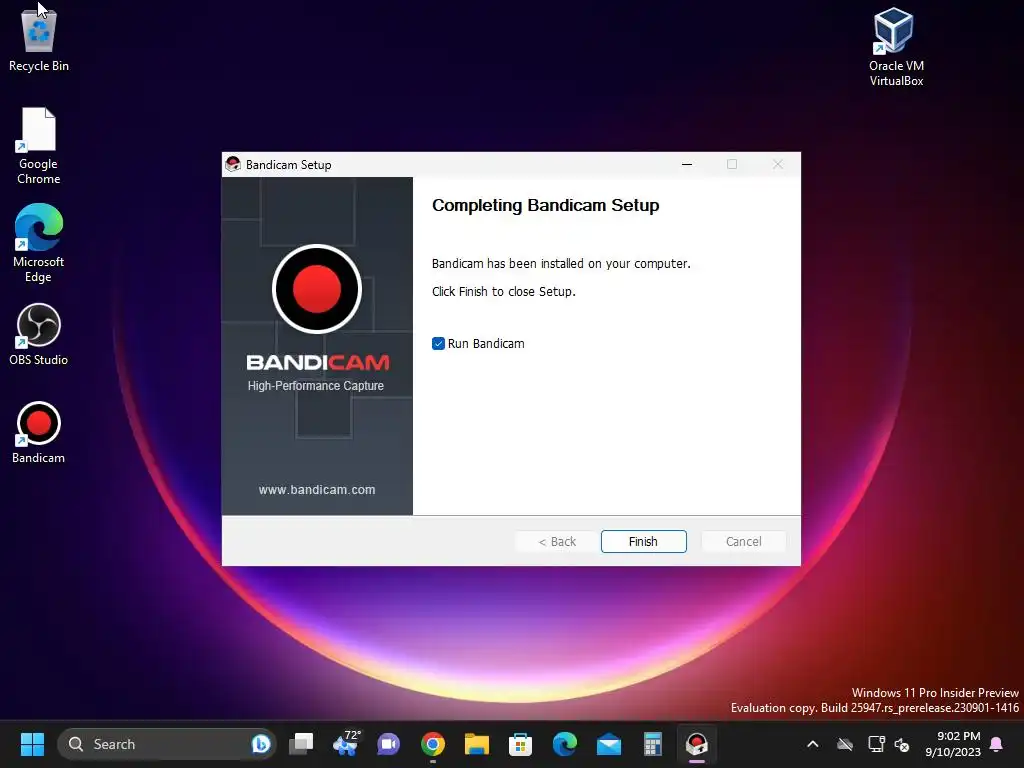The image size is (1024, 768).
Task: Select the Recycle Bin desktop icon
Action: [x=39, y=39]
